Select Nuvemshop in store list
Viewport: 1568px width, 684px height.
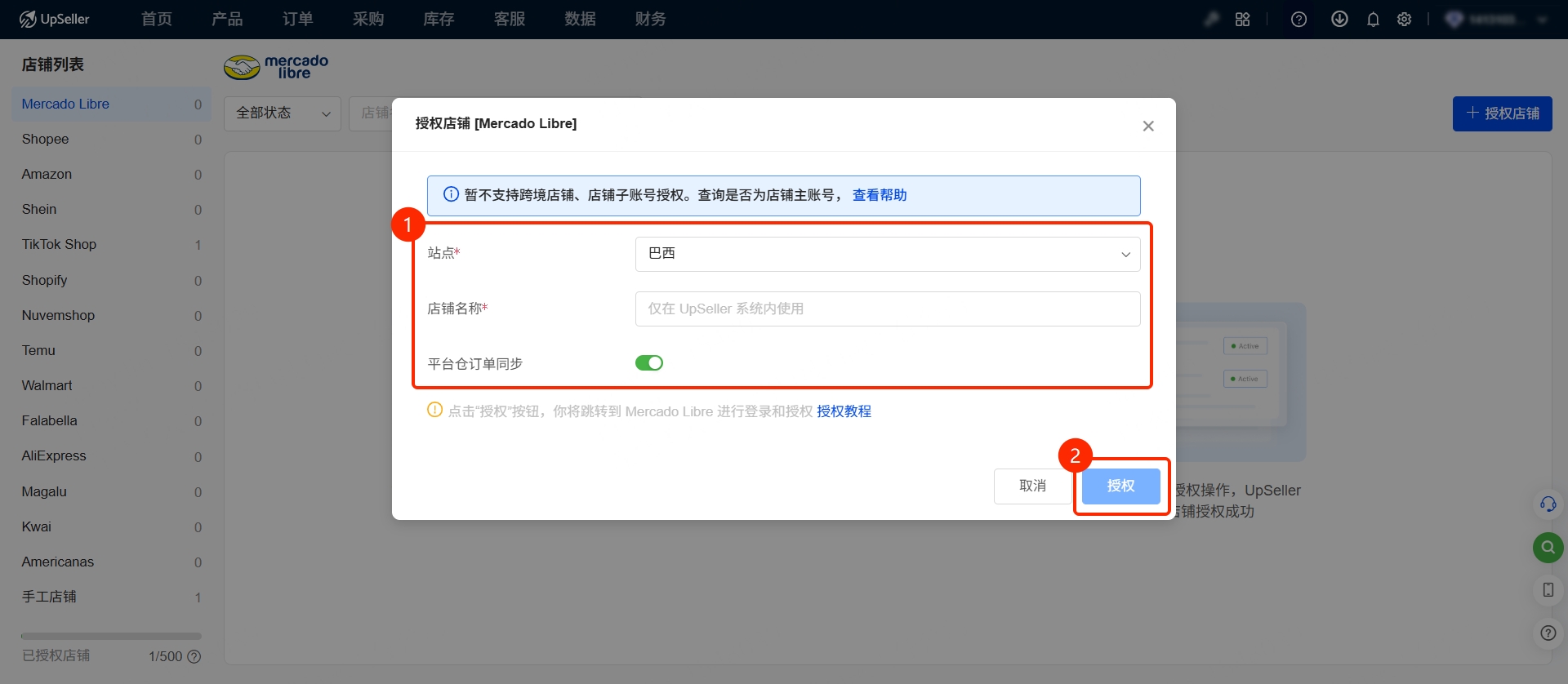point(111,316)
